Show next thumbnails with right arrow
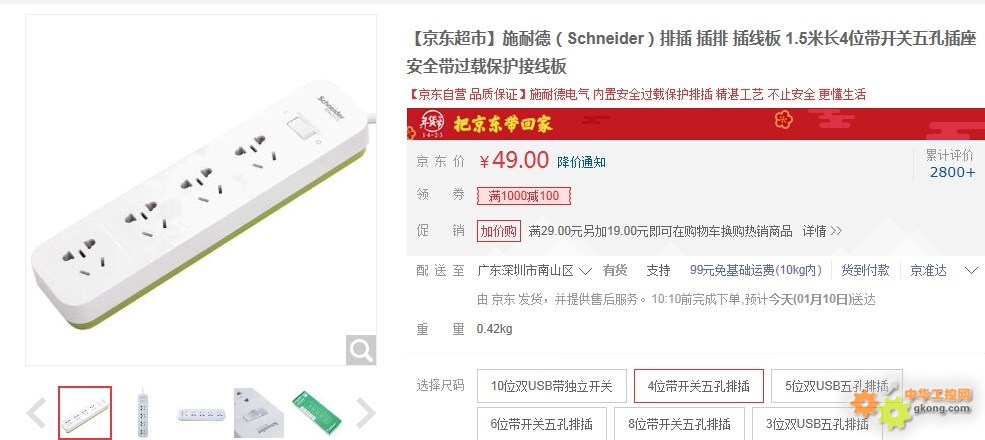Screen dimensions: 985x440 [366, 413]
